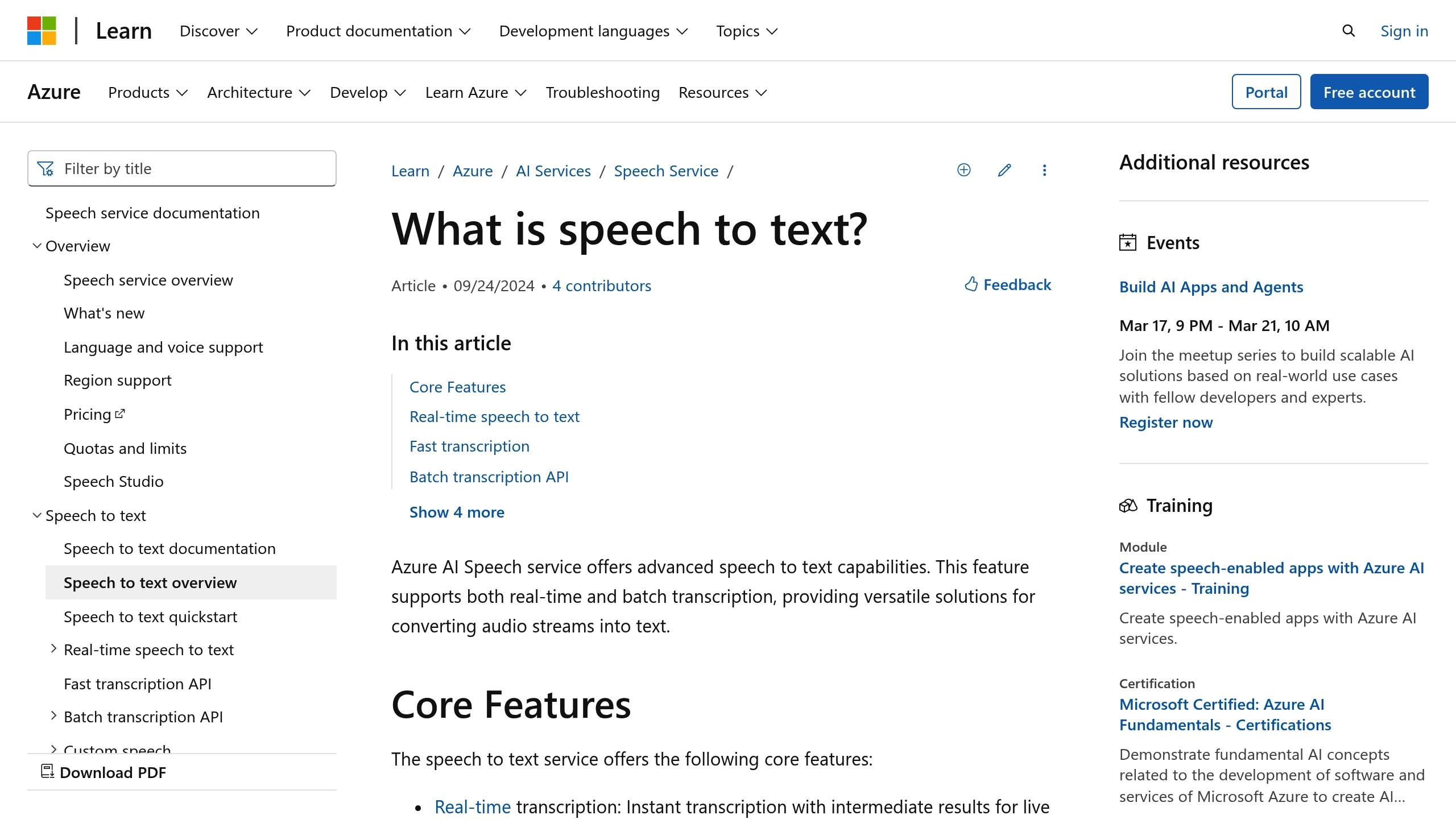Jump to Batch transcription API section link

(489, 477)
